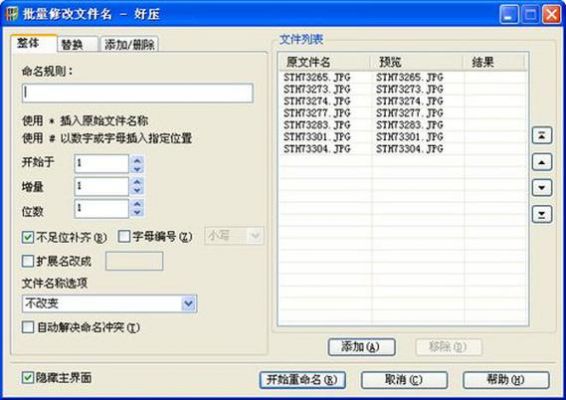The width and height of the screenshot is (566, 400).
Task: Click the 添加(A) button
Action: (361, 347)
